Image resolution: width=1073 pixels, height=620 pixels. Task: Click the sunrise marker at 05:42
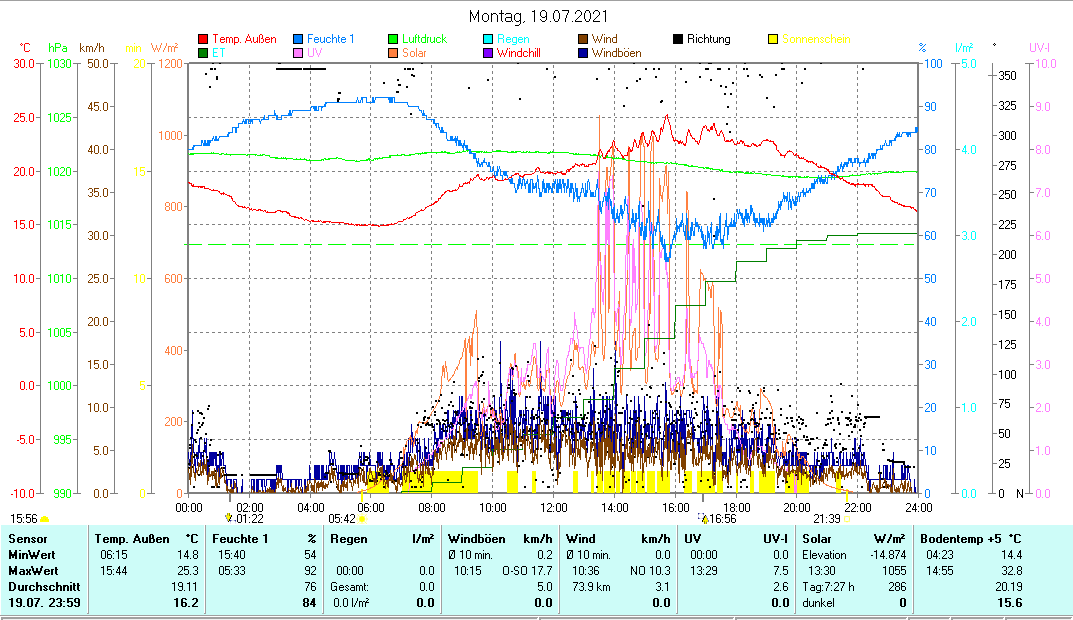[x=362, y=519]
